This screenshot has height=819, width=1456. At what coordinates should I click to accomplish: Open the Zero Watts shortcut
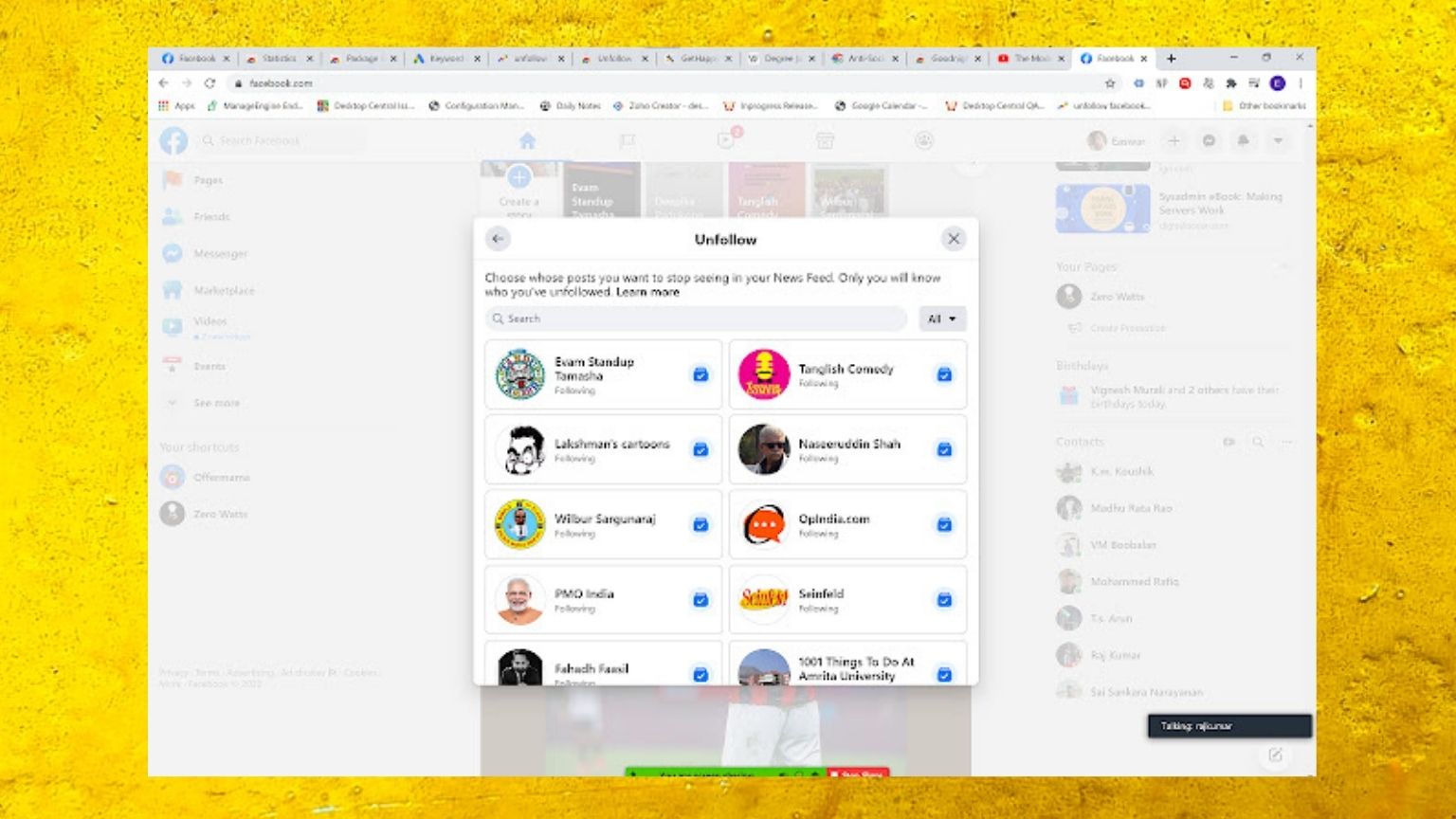pyautogui.click(x=220, y=514)
